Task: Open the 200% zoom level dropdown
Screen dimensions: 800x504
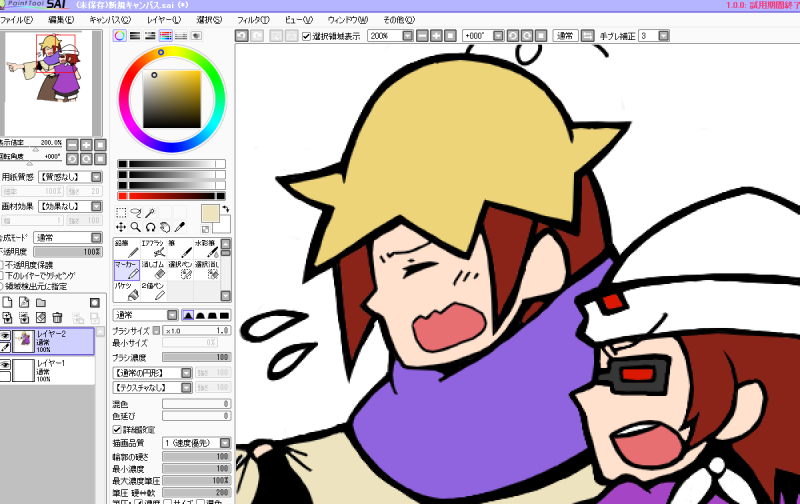Action: click(x=407, y=36)
